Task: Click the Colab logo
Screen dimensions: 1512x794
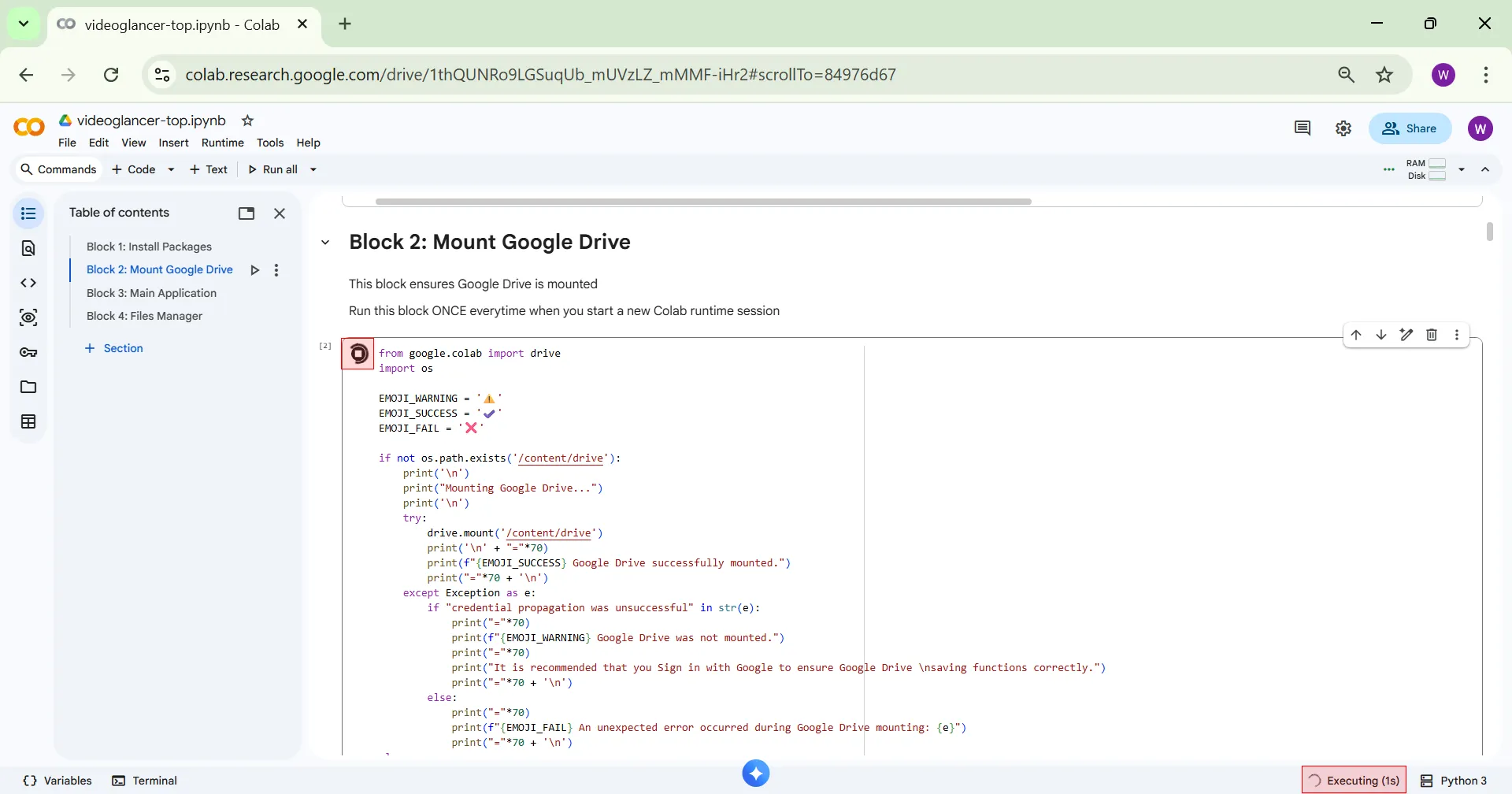Action: [x=29, y=127]
